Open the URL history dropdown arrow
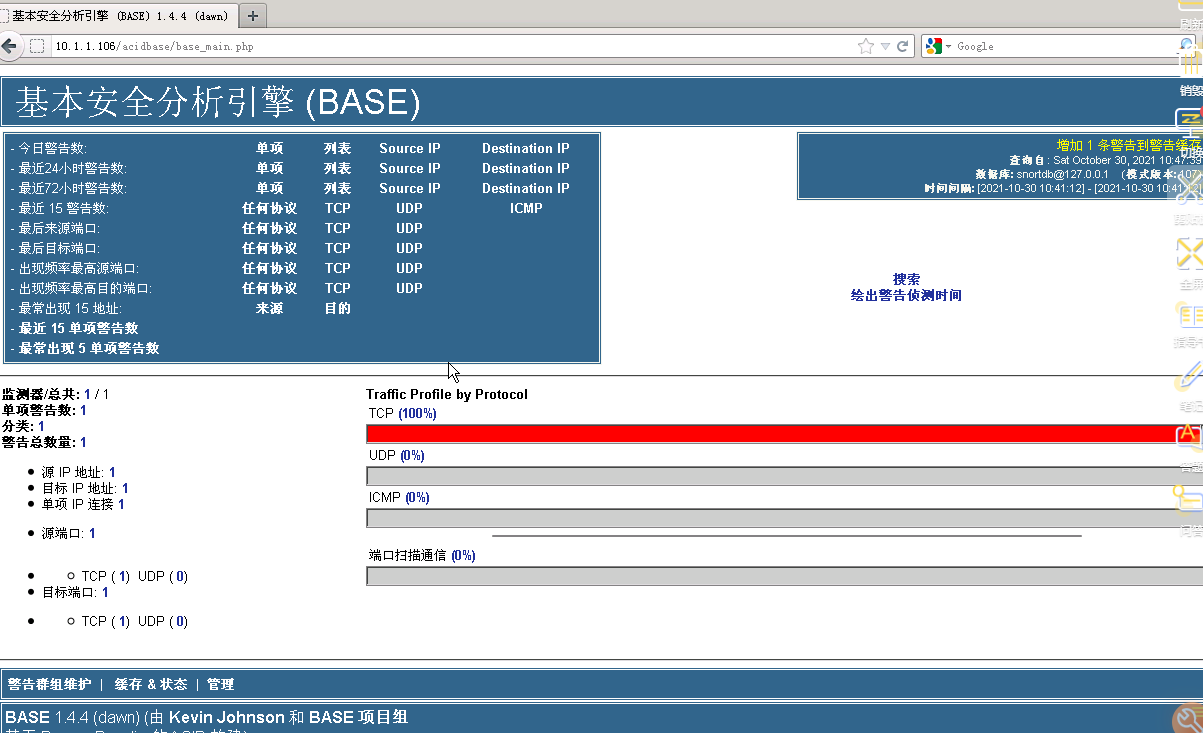The height and width of the screenshot is (733, 1203). pyautogui.click(x=885, y=46)
